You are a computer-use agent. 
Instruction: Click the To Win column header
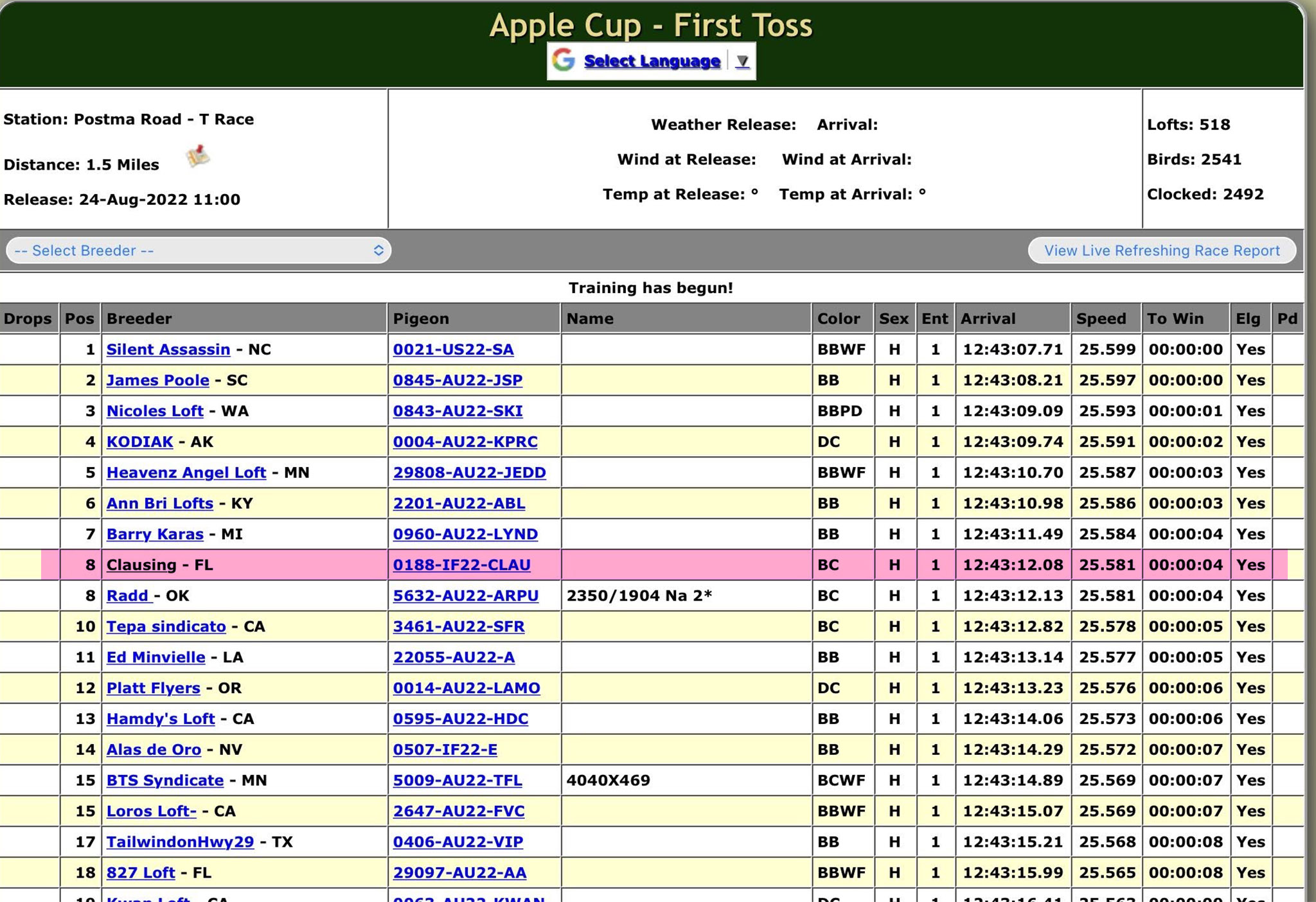pos(1185,319)
